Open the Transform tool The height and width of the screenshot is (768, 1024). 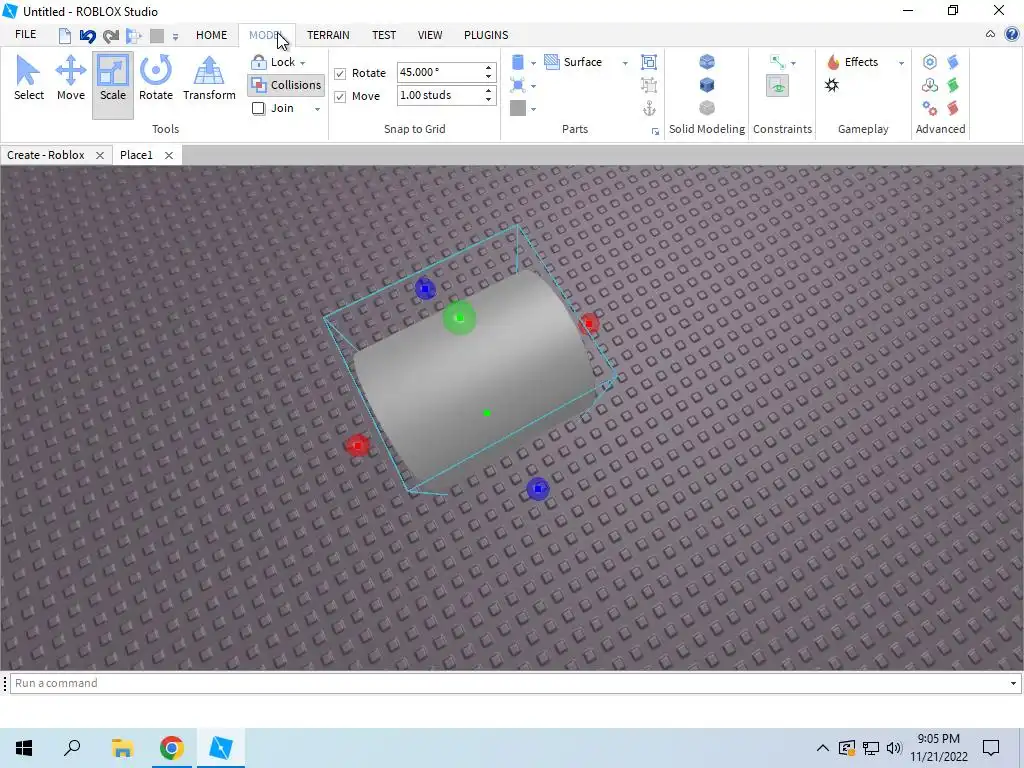(x=209, y=78)
